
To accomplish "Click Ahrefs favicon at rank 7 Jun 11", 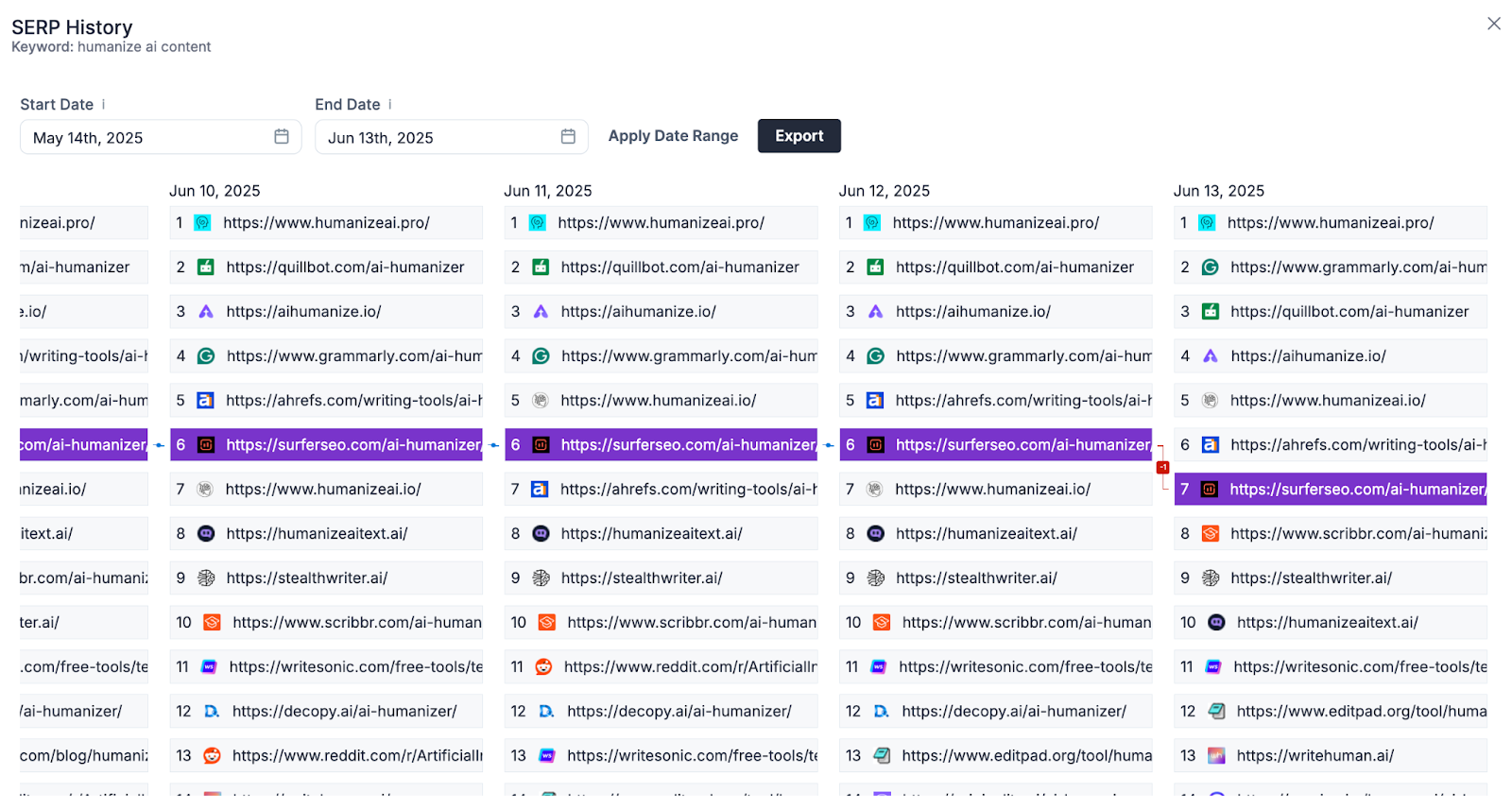I will coord(540,490).
